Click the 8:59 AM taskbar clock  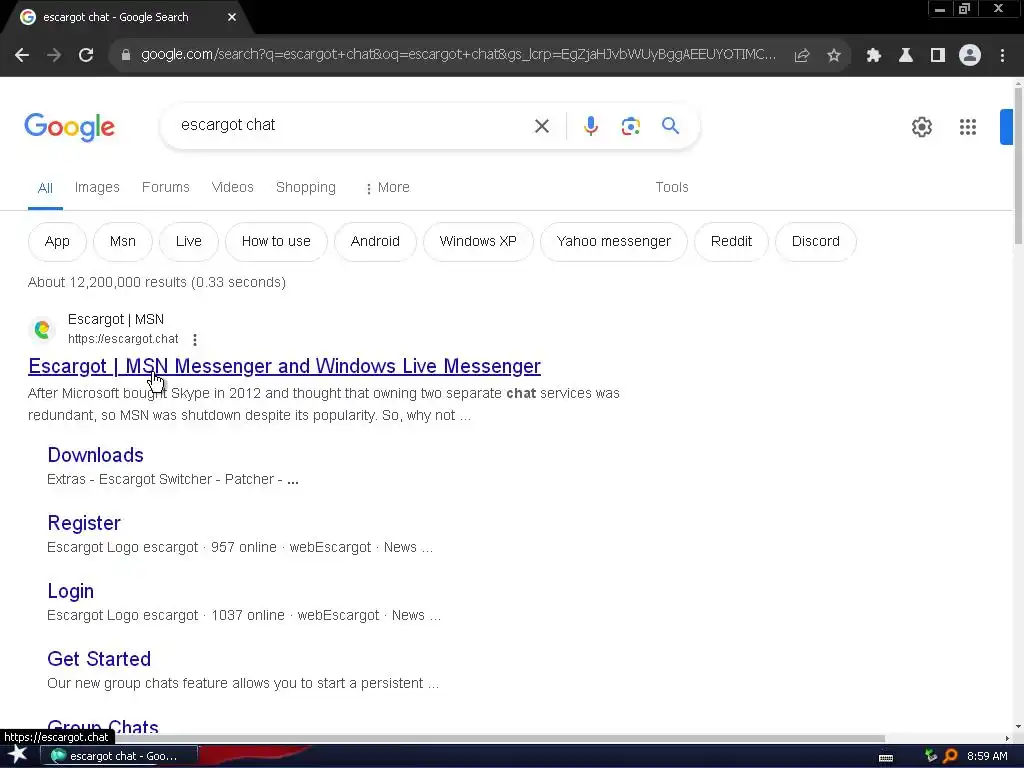[987, 756]
